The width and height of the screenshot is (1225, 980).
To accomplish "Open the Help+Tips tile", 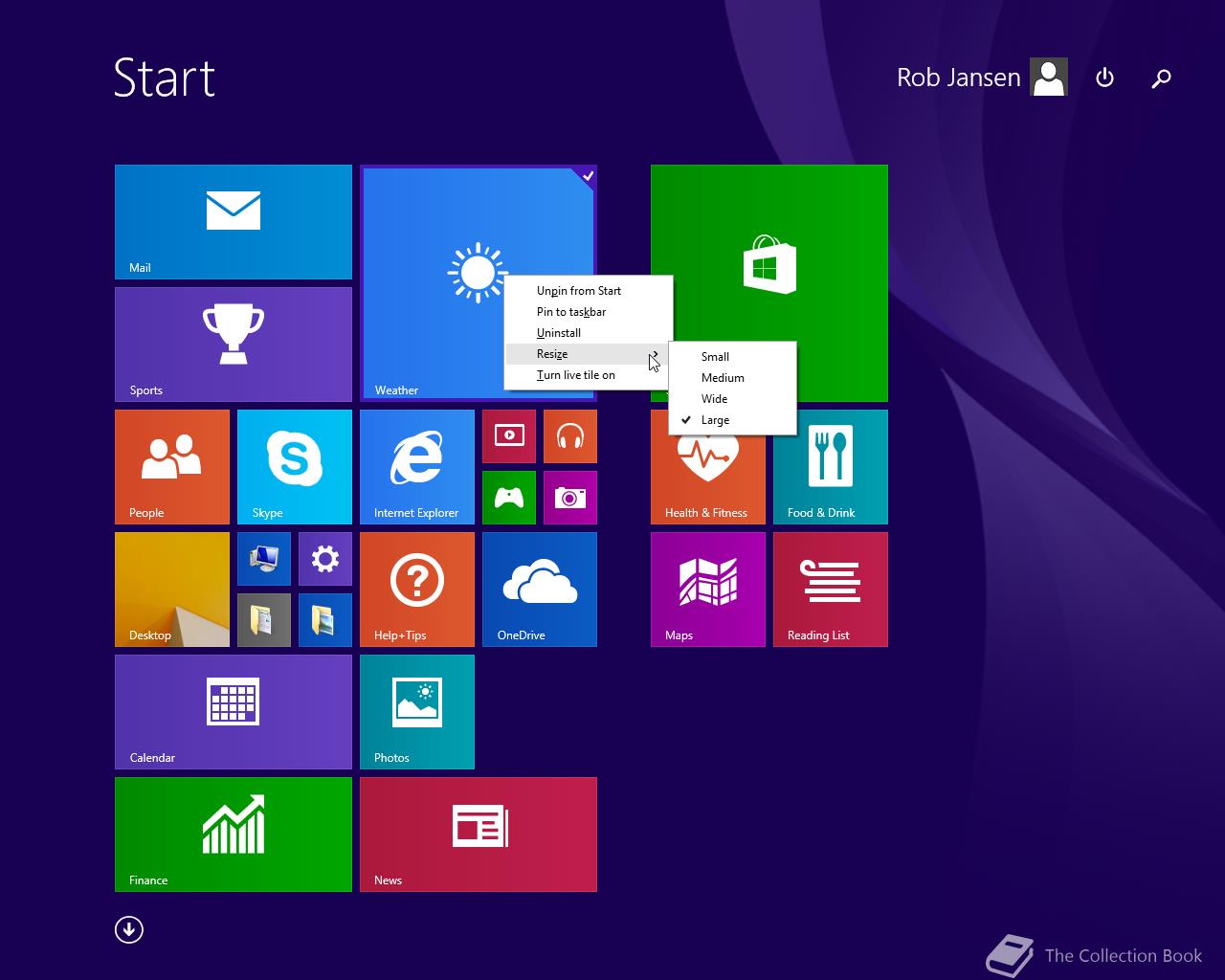I will [x=417, y=590].
